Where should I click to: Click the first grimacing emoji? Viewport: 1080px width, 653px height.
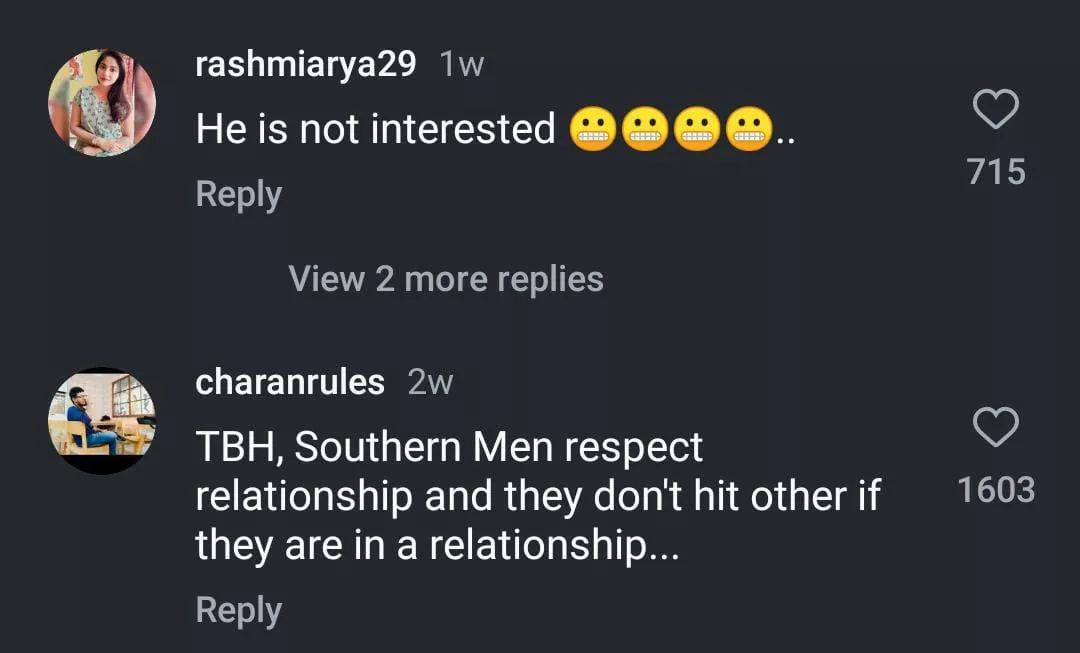pos(593,130)
